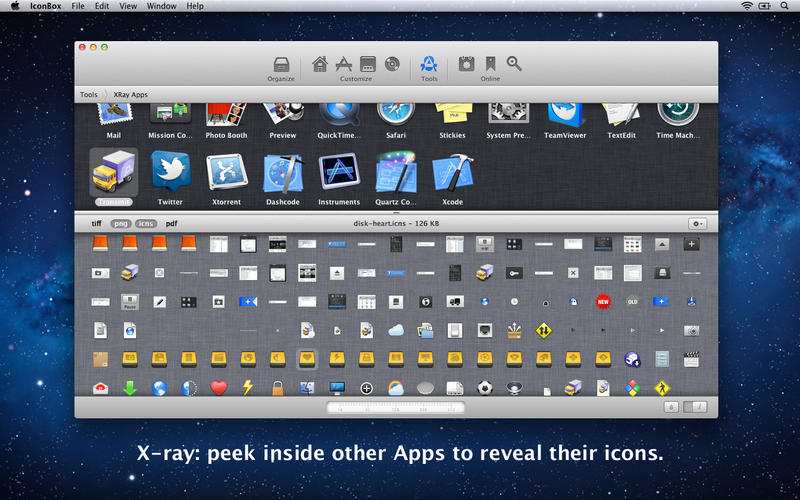800x500 pixels.
Task: Toggle the icns format filter
Action: pos(146,223)
